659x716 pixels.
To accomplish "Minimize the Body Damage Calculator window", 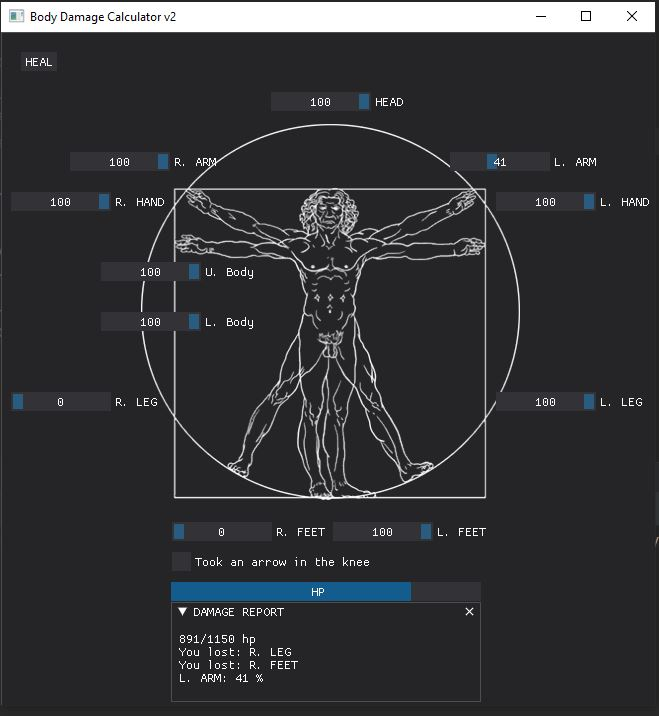I will pyautogui.click(x=541, y=16).
